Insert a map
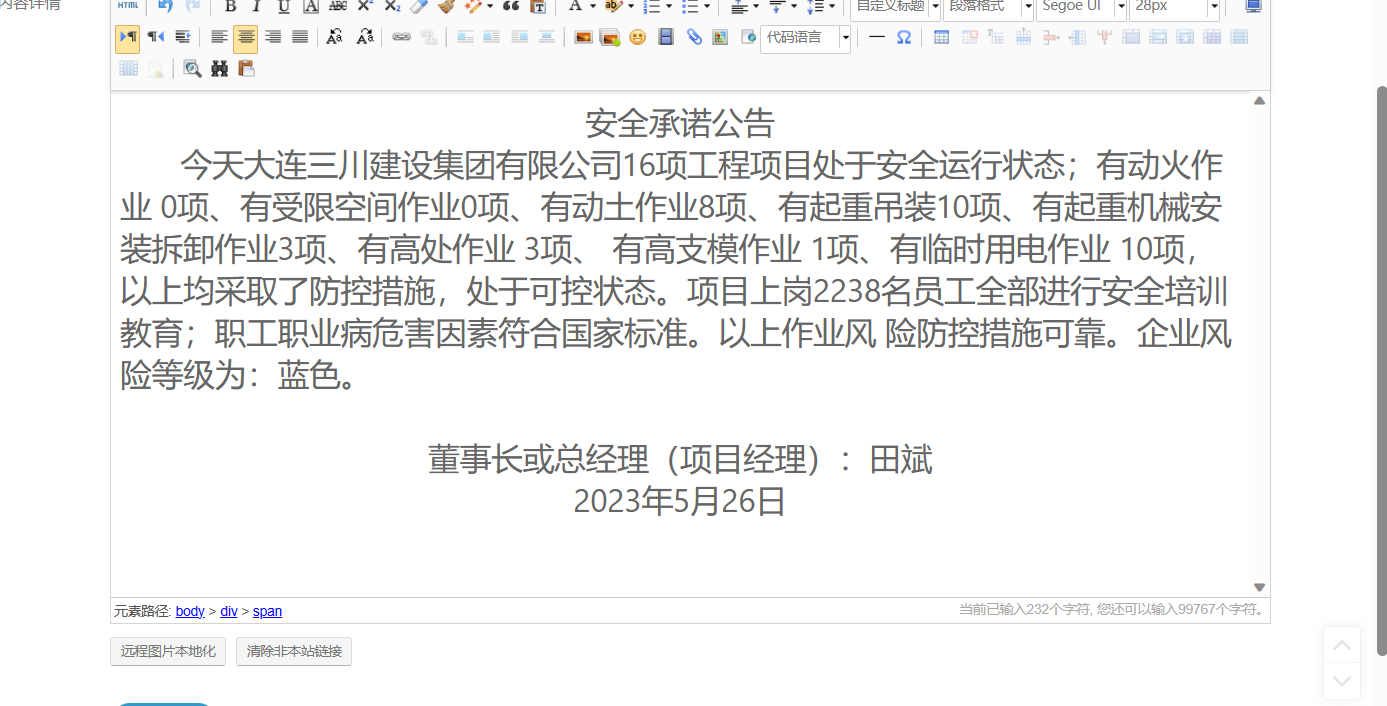Screen dimensions: 1387x706 tap(720, 38)
